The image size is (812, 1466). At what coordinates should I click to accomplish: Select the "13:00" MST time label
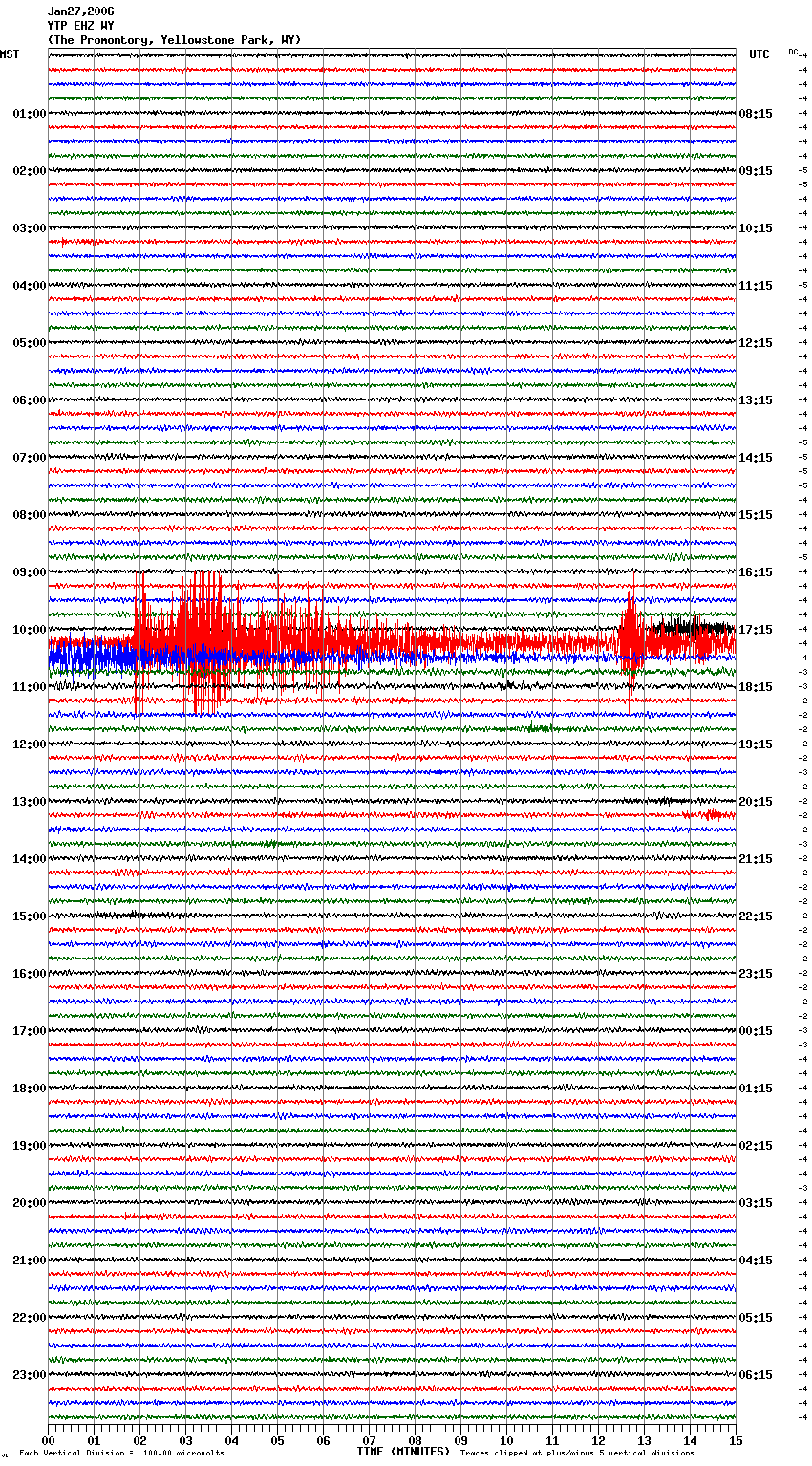click(30, 802)
